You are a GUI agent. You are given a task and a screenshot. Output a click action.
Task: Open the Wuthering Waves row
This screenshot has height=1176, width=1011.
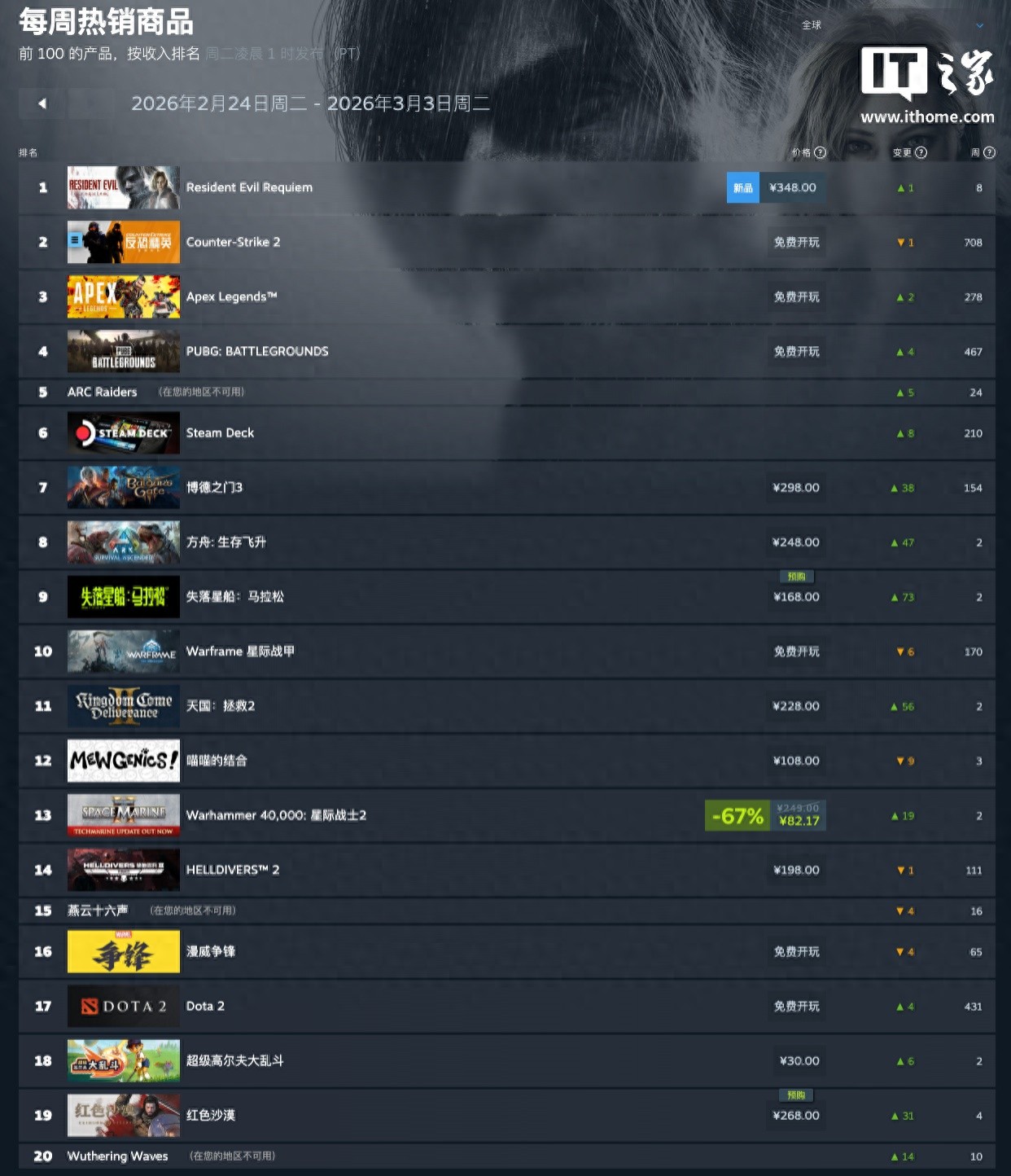(506, 1156)
